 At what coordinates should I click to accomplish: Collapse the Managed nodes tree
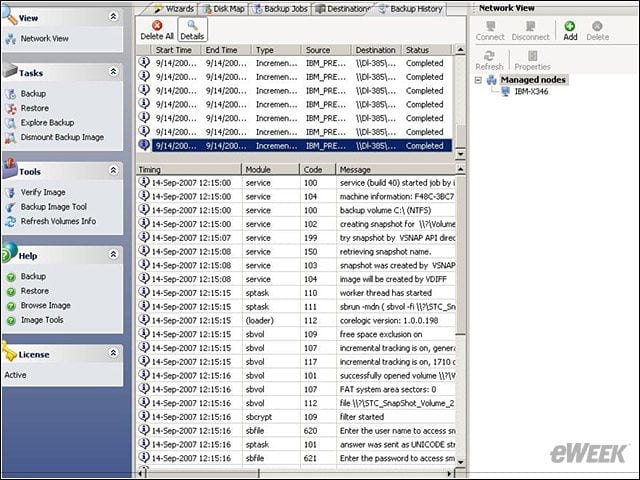click(478, 80)
